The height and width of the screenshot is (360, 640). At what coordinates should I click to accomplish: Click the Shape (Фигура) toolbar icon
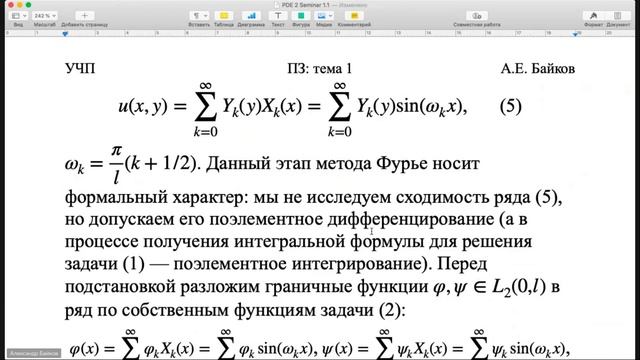(x=301, y=16)
